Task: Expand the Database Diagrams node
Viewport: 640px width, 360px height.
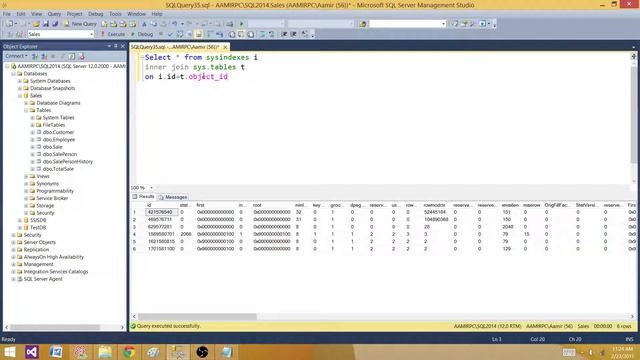Action: [26, 103]
